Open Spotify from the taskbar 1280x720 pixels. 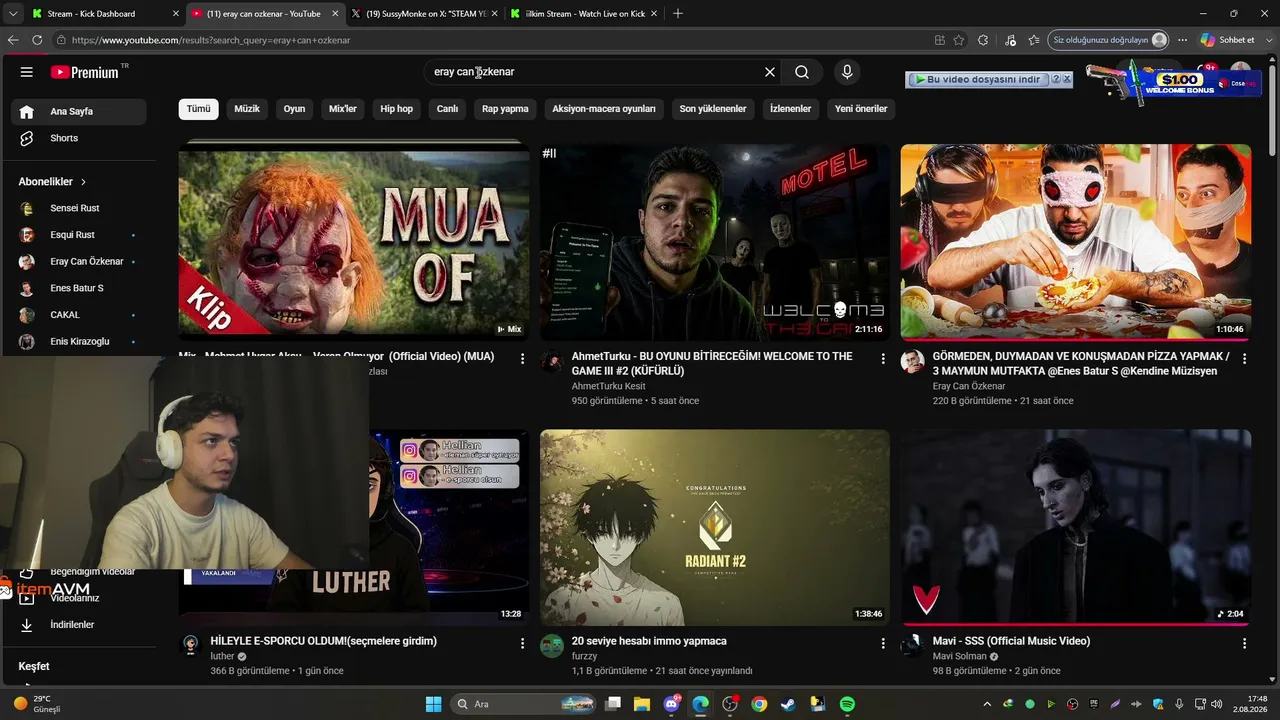click(x=847, y=704)
